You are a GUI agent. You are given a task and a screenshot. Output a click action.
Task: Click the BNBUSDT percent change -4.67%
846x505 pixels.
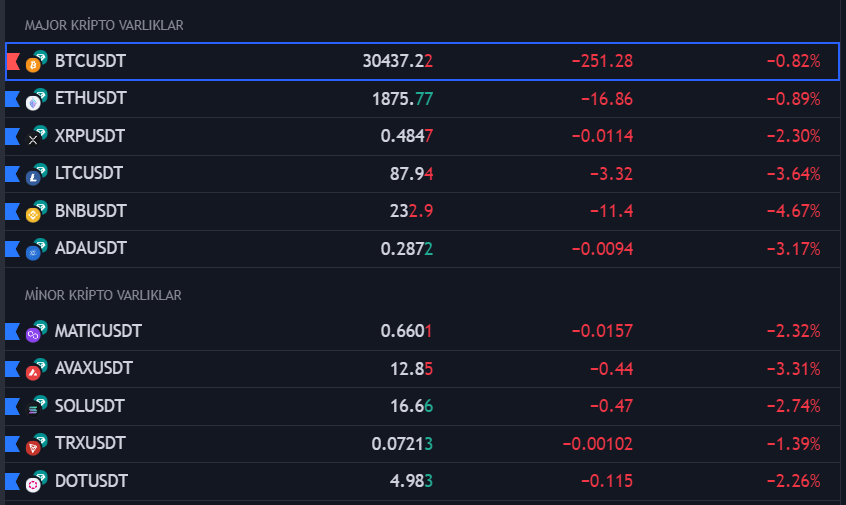click(x=793, y=211)
